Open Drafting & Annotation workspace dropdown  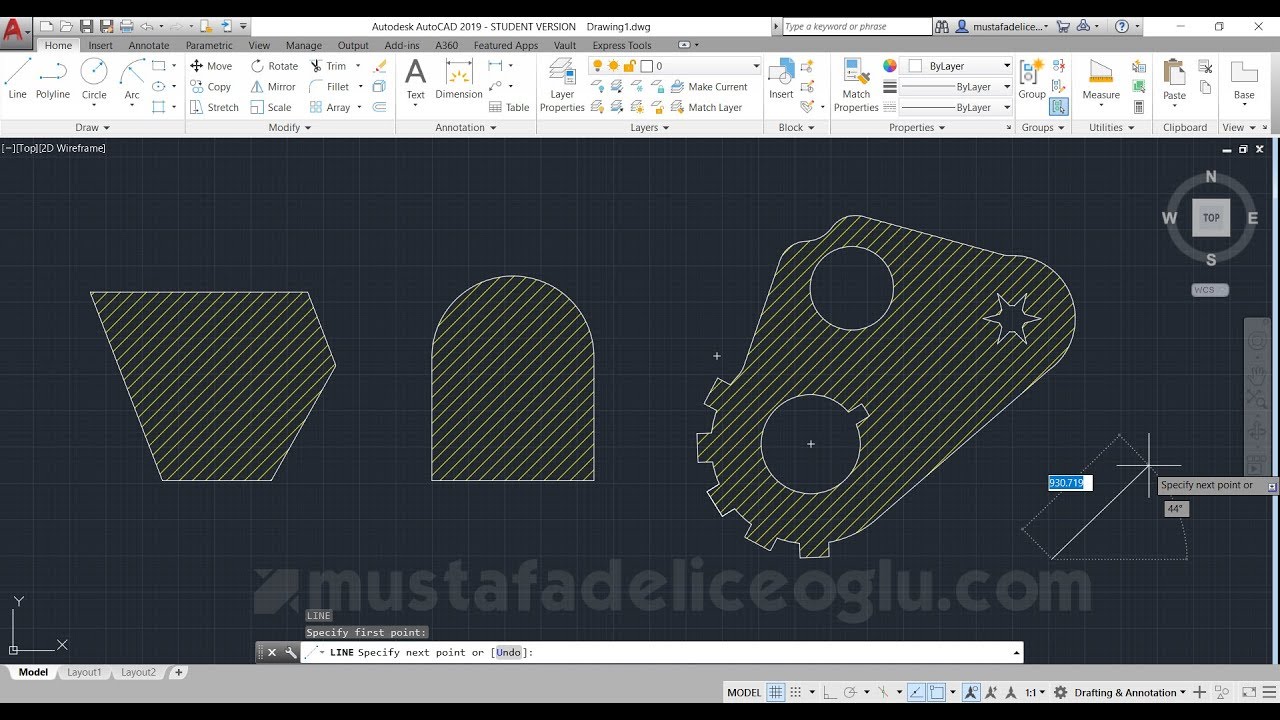1131,692
